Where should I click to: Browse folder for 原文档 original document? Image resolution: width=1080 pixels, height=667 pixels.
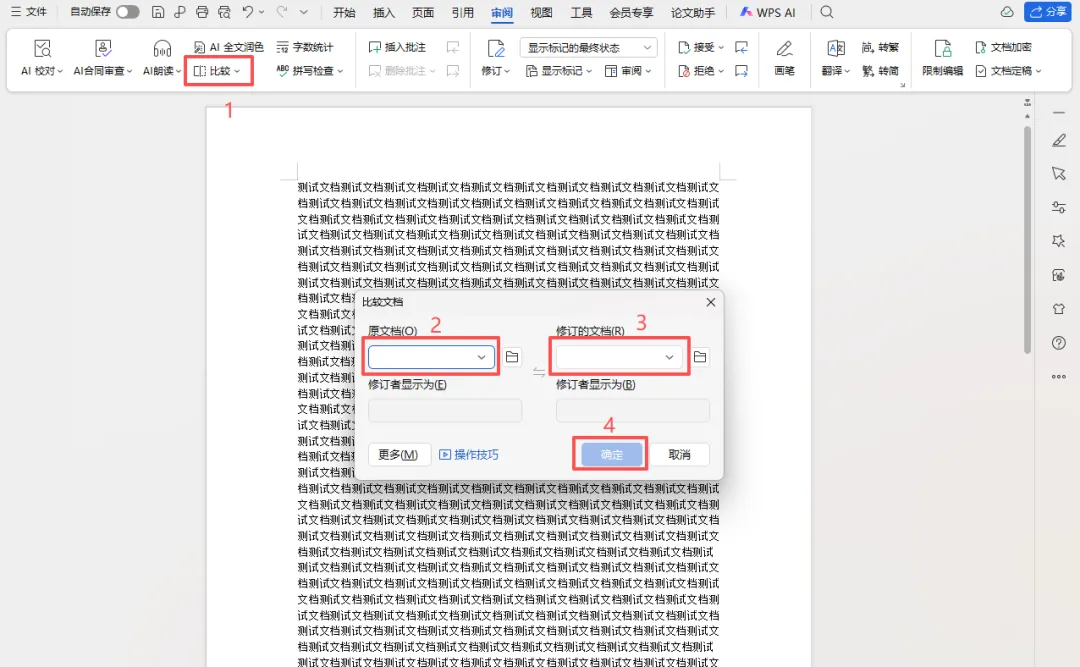[x=512, y=356]
